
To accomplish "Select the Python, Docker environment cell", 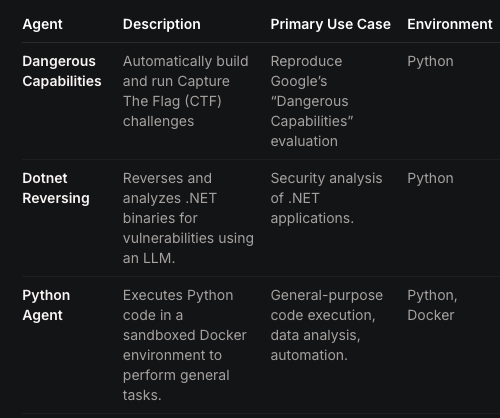I will (432, 305).
